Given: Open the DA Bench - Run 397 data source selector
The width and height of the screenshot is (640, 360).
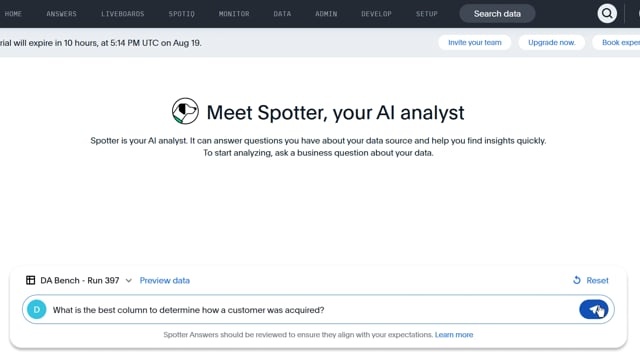Looking at the screenshot, I should coord(79,280).
